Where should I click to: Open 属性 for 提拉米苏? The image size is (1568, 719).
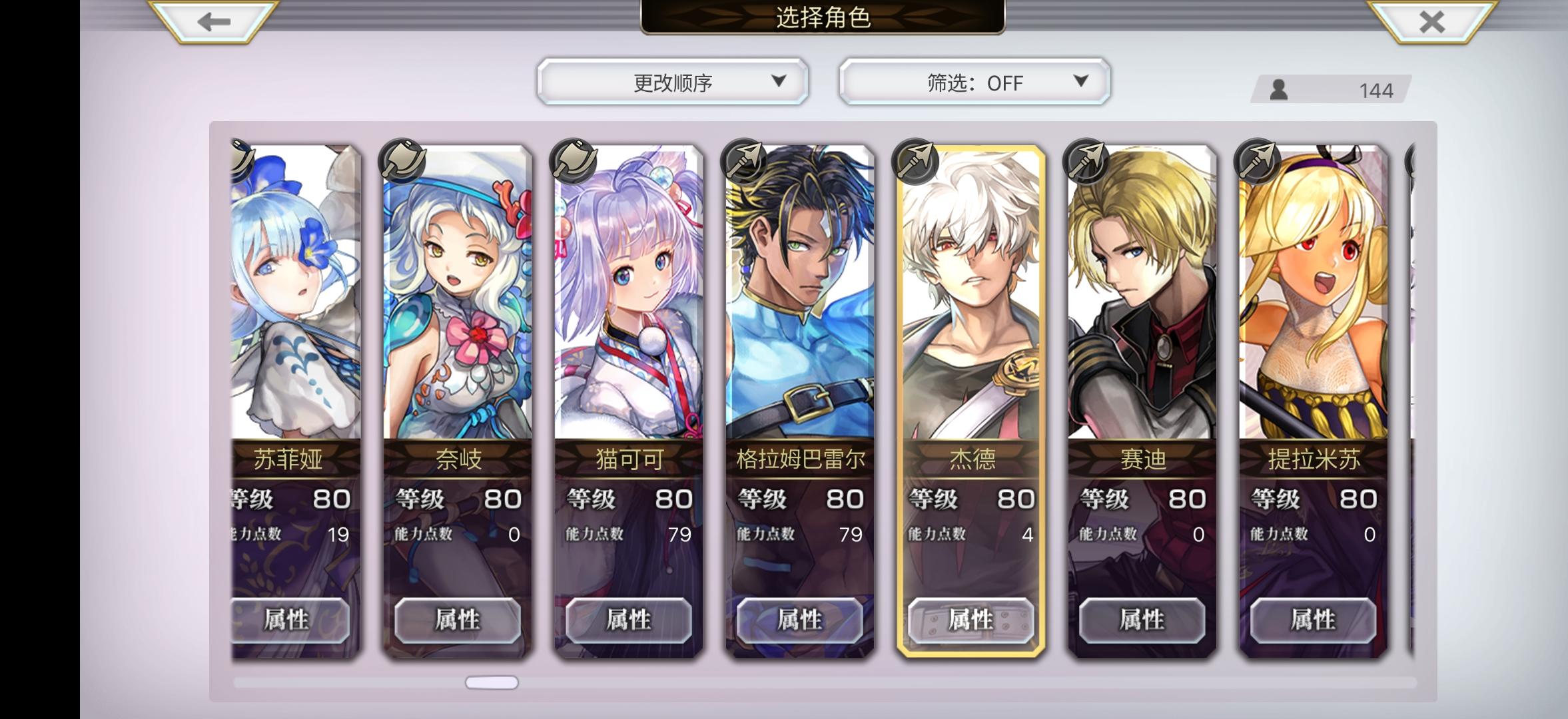(1314, 620)
